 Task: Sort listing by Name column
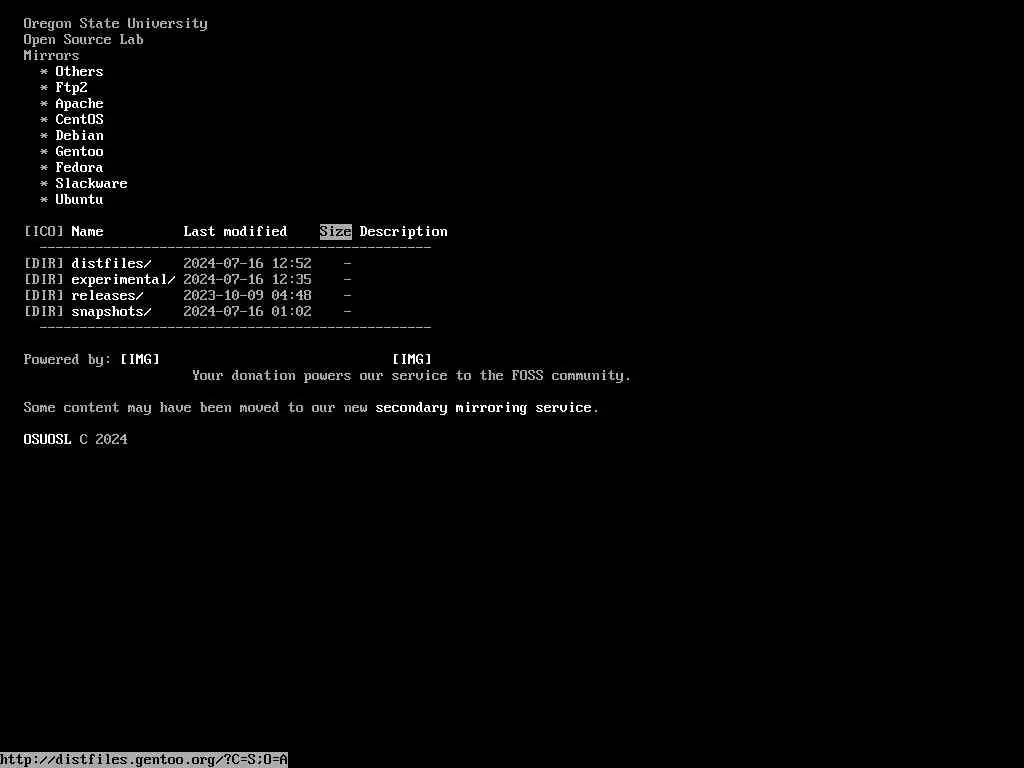pos(88,231)
